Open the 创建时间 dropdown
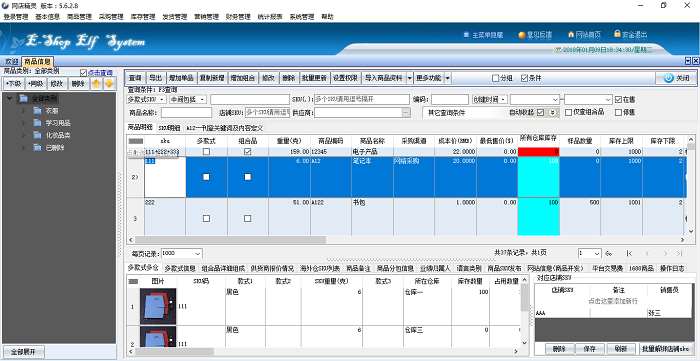The image size is (700, 361). 490,99
